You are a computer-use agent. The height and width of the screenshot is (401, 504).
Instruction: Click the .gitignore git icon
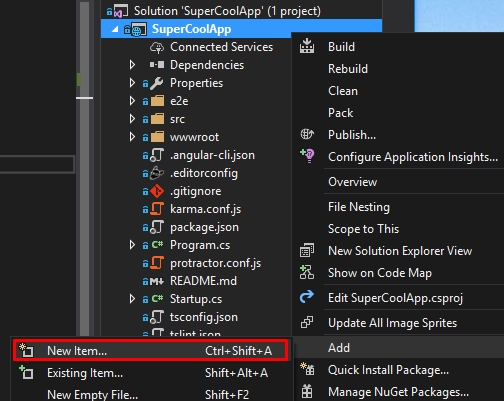pyautogui.click(x=157, y=191)
